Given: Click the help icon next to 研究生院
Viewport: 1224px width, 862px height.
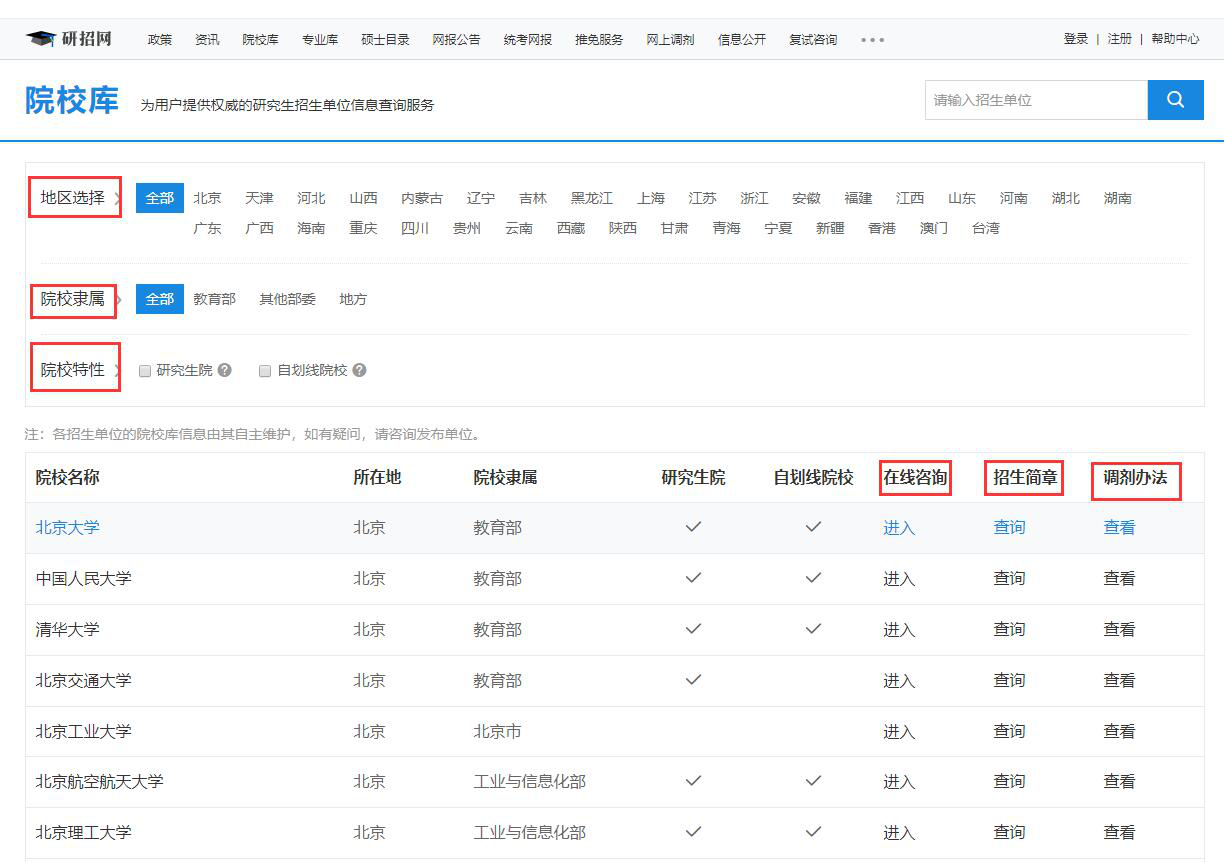Looking at the screenshot, I should coord(224,370).
